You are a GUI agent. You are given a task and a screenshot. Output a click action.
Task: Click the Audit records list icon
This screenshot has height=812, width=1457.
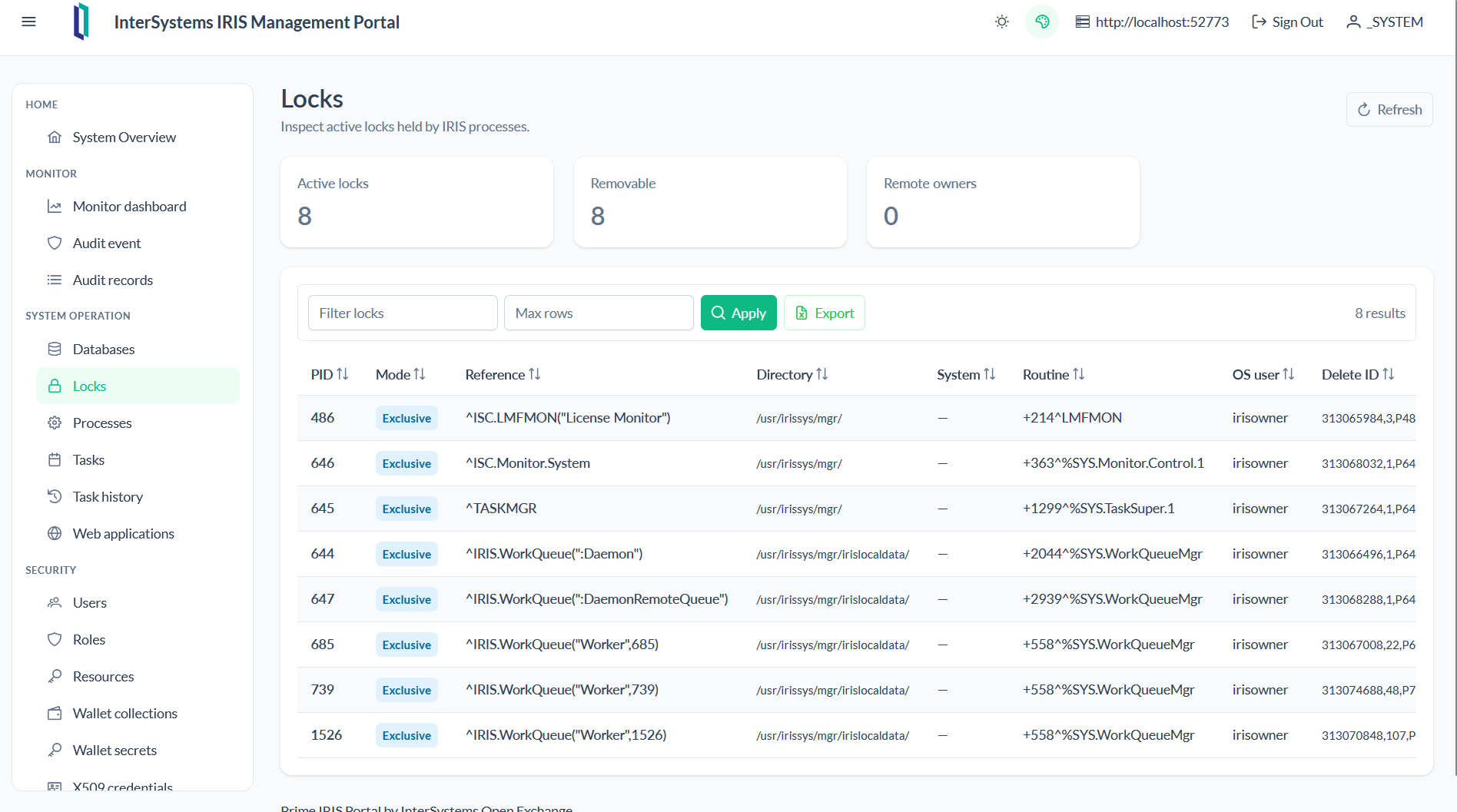[x=55, y=280]
